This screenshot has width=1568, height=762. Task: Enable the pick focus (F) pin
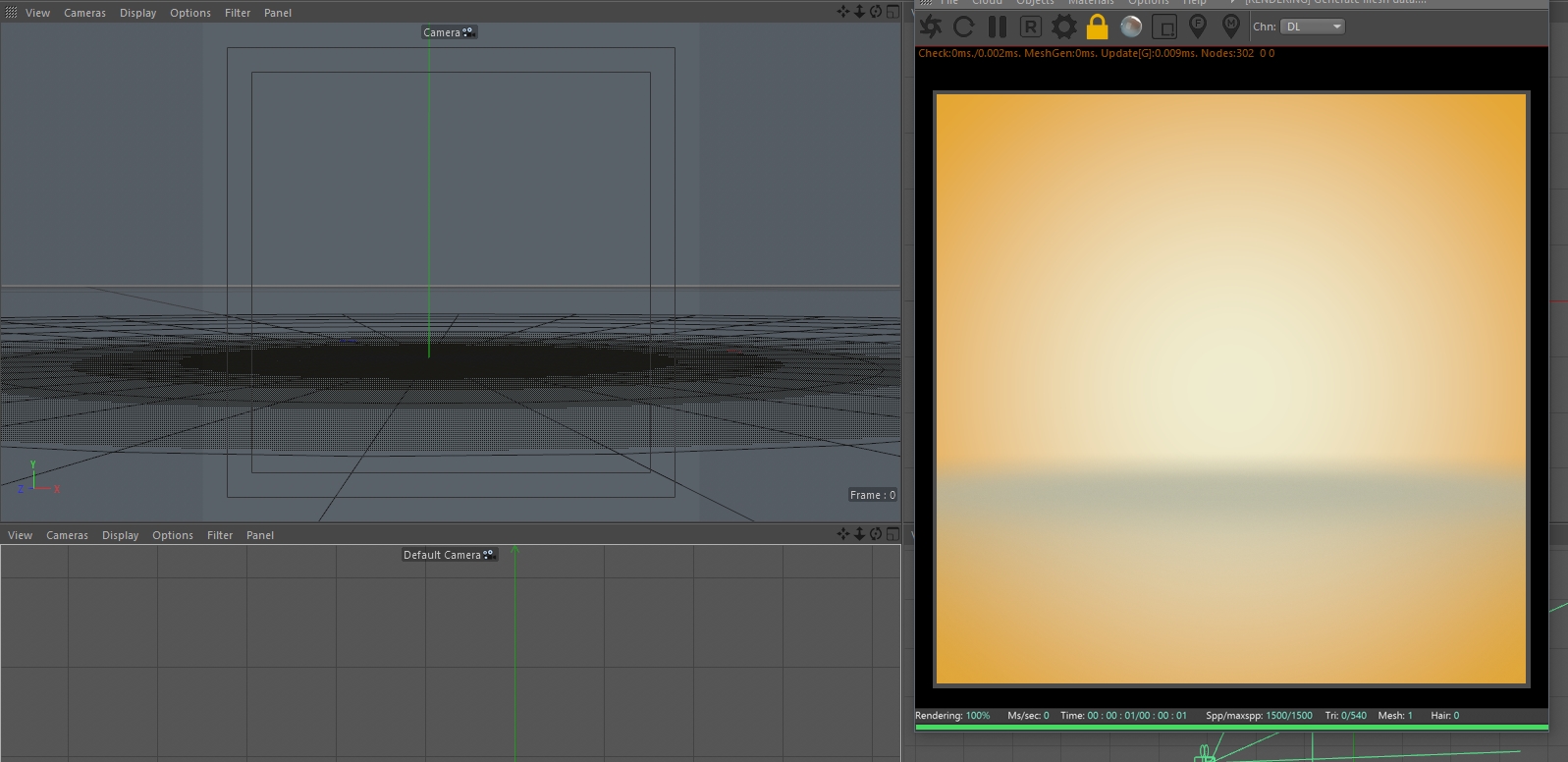1198,27
